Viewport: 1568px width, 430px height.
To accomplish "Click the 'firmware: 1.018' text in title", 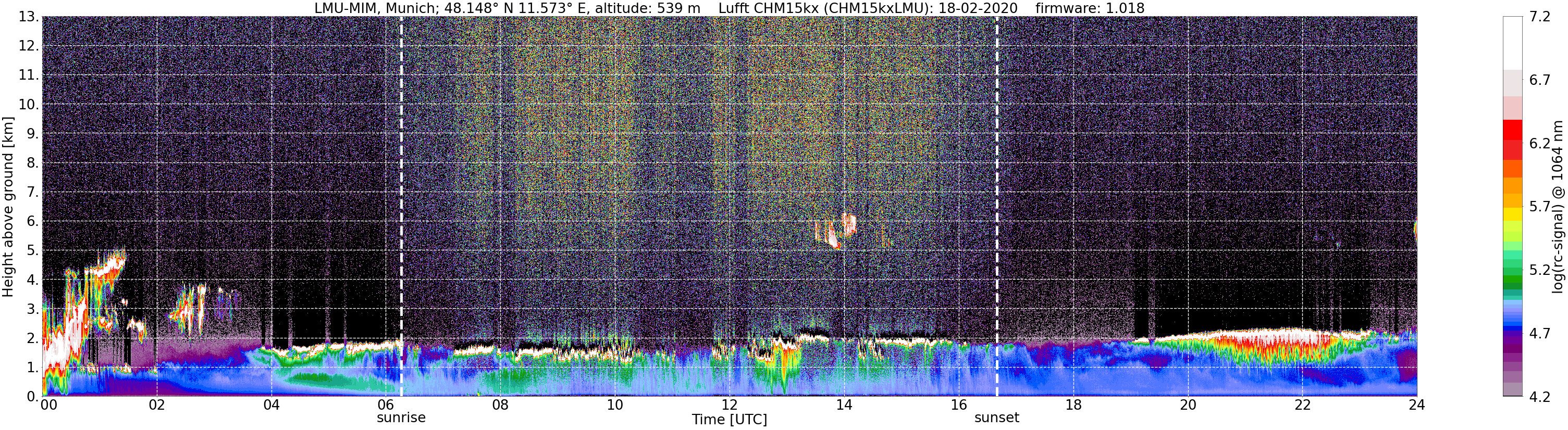I will (1090, 8).
